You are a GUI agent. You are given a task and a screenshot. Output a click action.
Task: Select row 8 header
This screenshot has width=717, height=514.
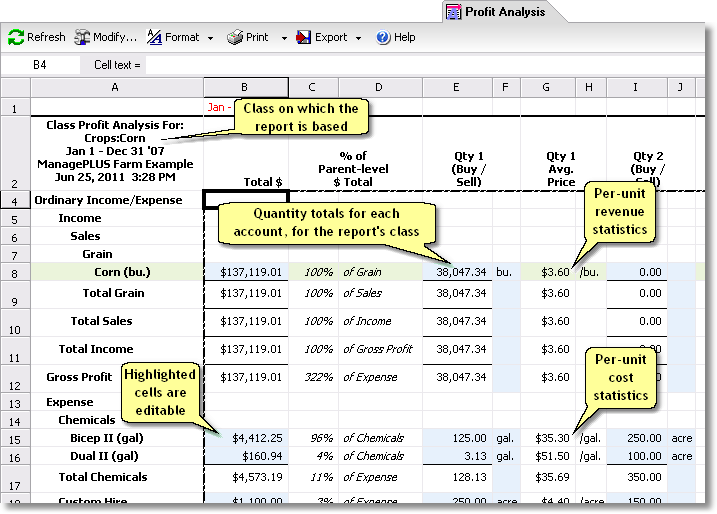click(15, 272)
